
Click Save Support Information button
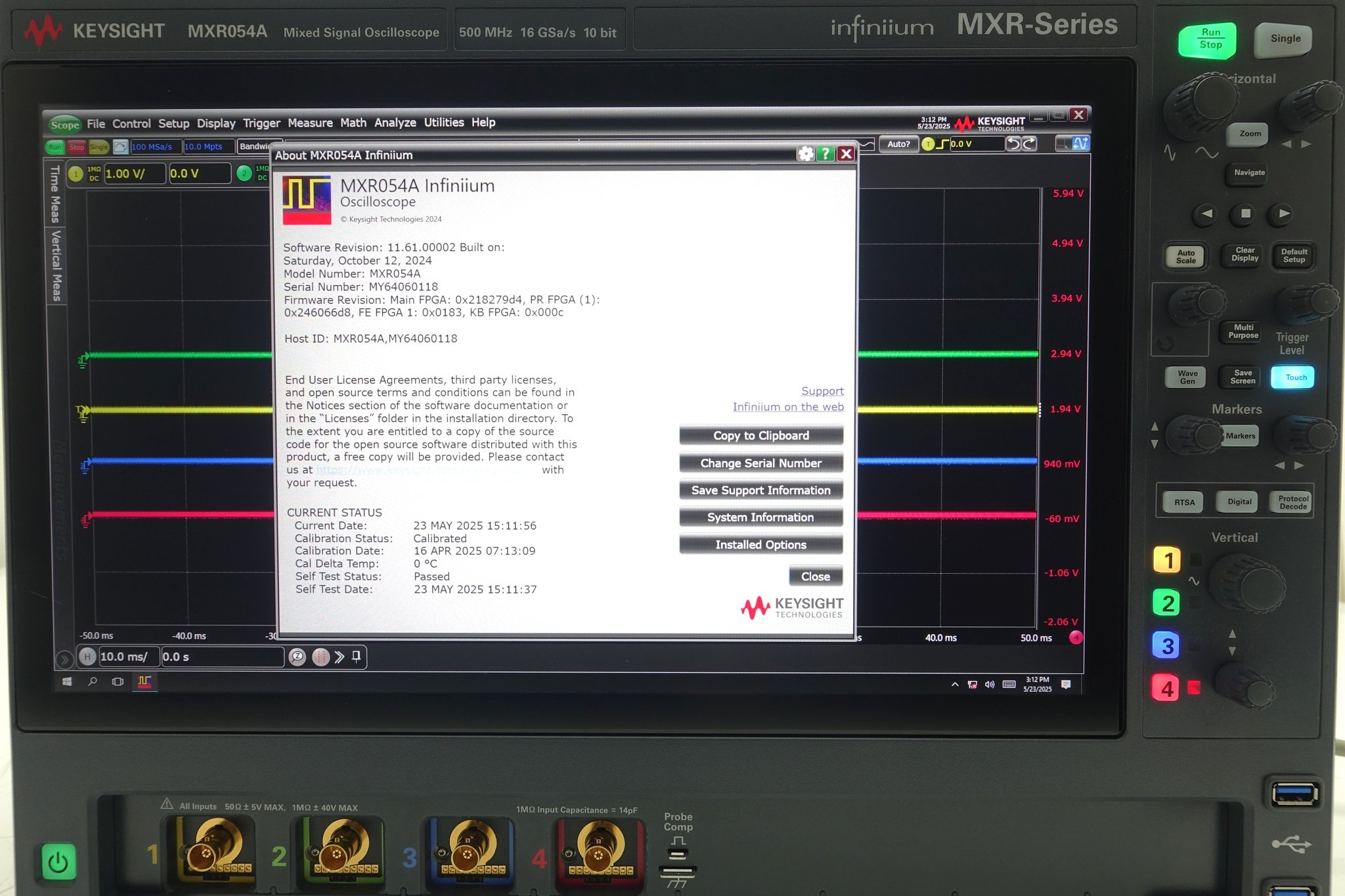761,490
